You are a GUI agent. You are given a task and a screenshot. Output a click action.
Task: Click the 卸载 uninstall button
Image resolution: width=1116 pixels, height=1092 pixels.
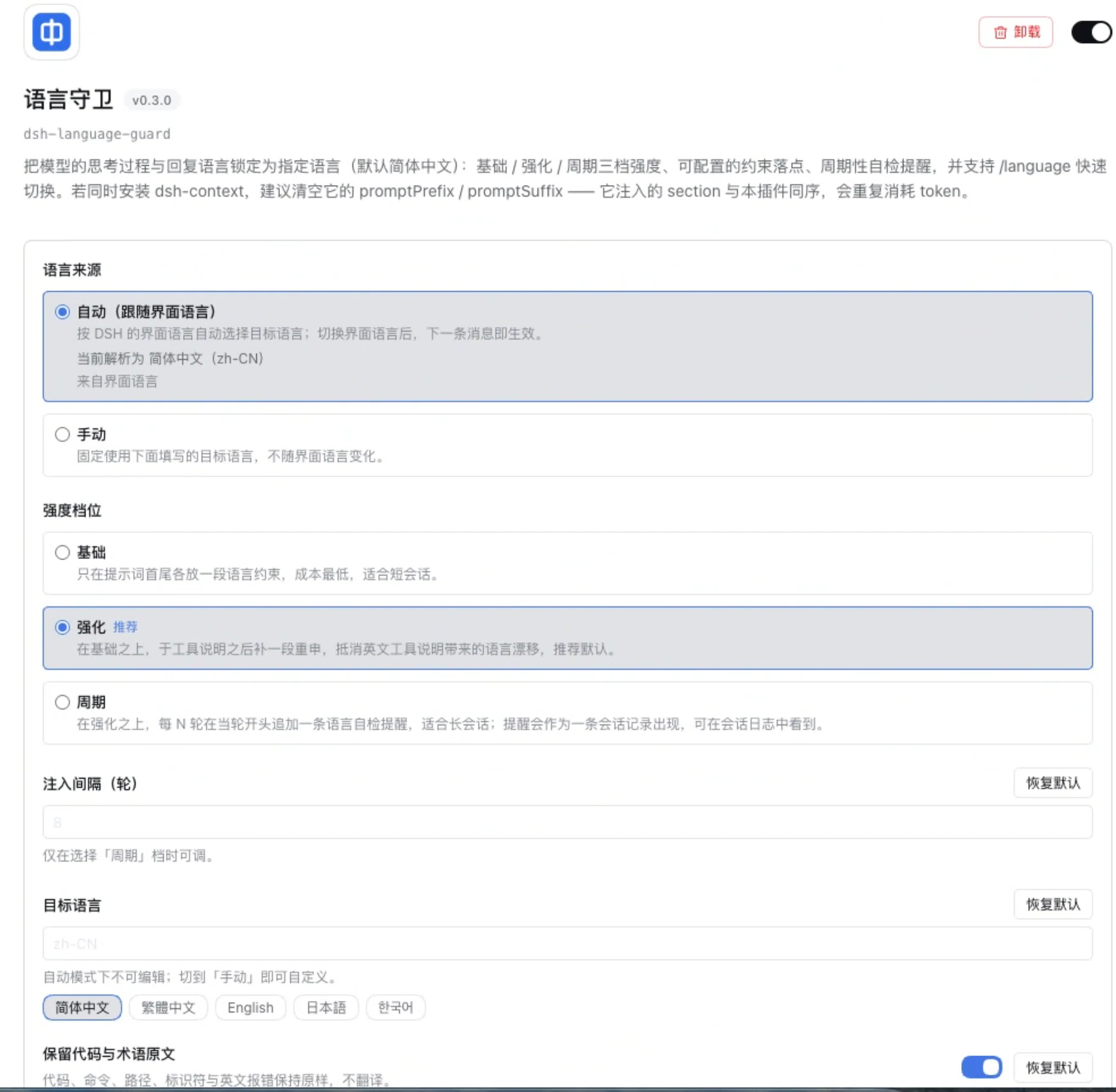click(1016, 32)
